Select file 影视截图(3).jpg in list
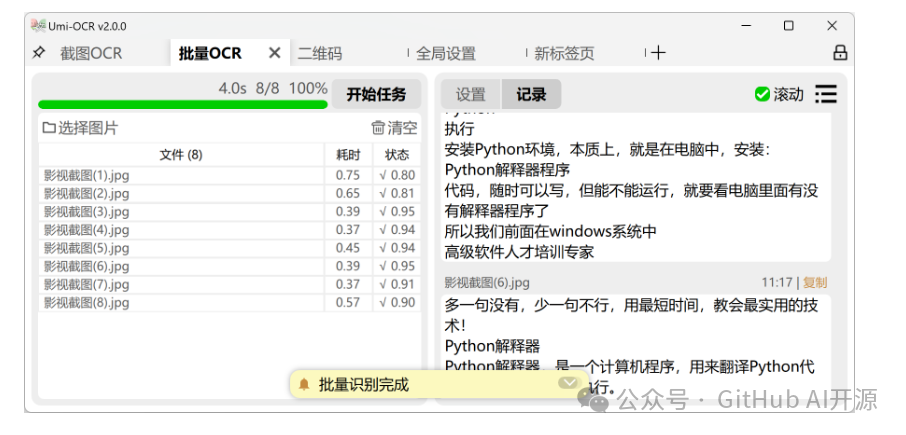 point(181,211)
